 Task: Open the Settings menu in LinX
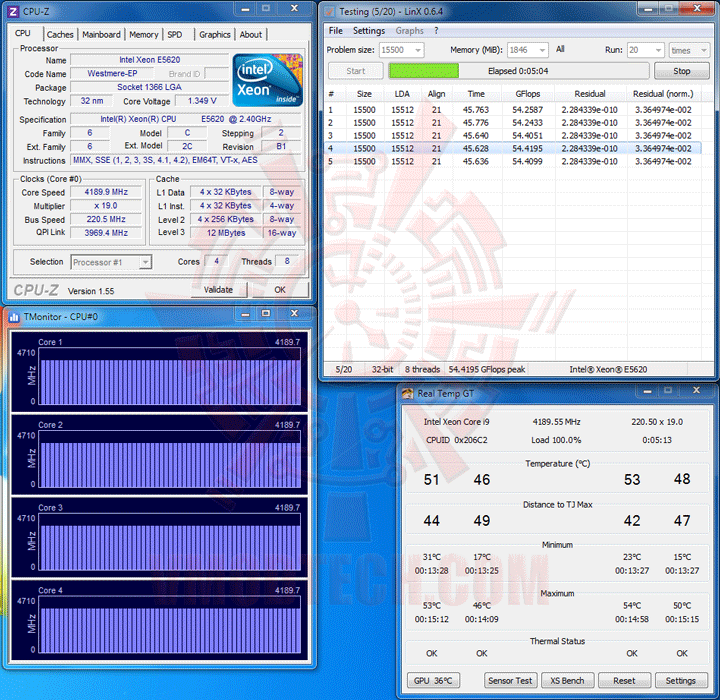(369, 31)
